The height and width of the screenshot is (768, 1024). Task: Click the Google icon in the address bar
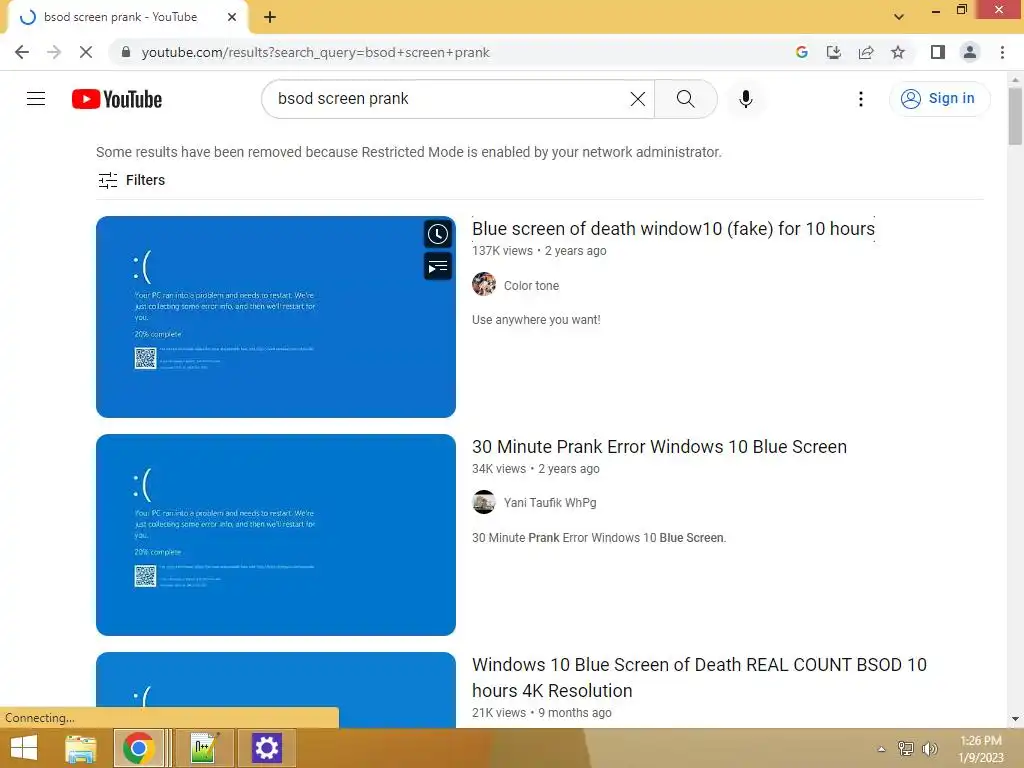coord(802,52)
